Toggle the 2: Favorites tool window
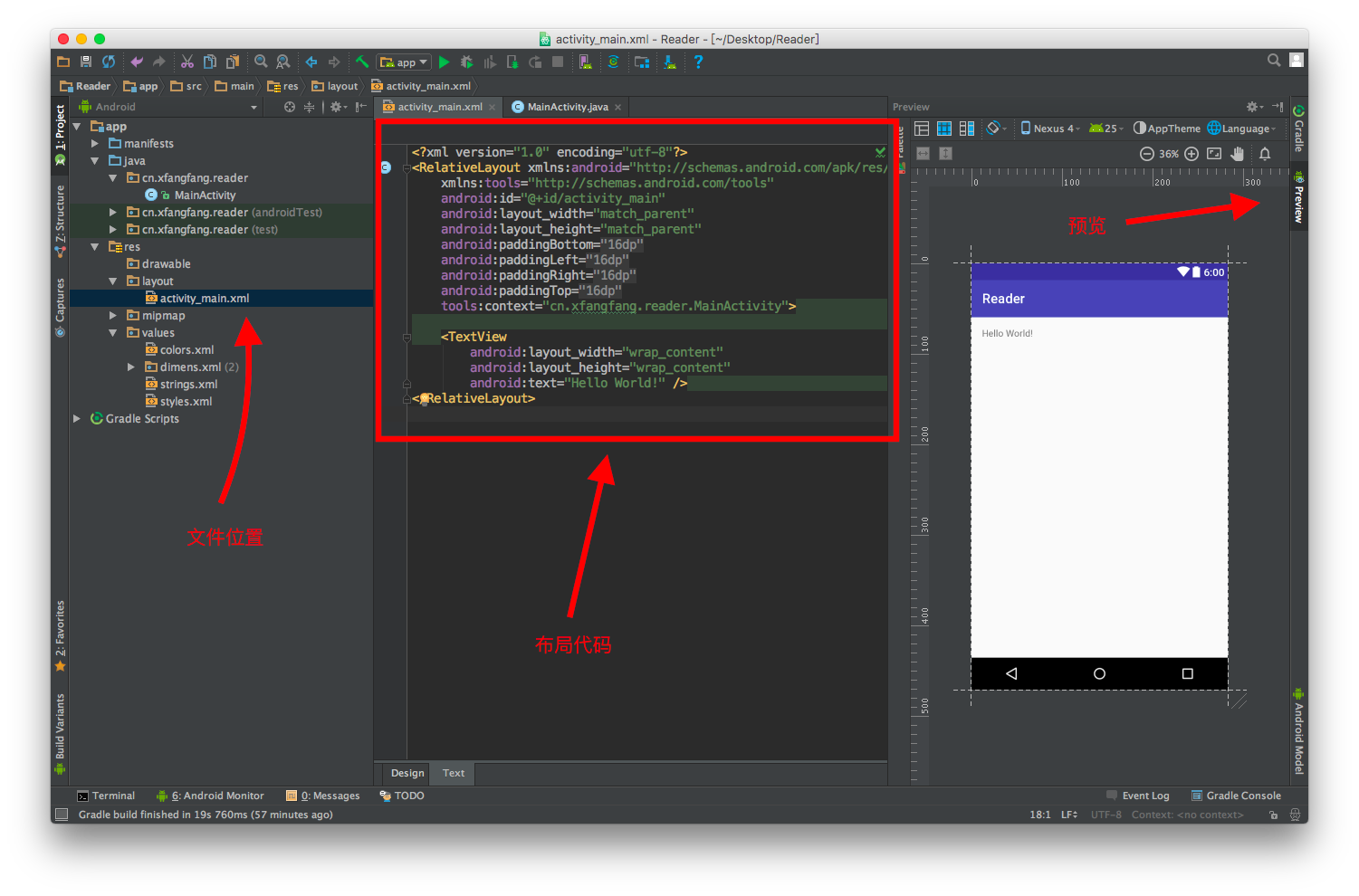The width and height of the screenshot is (1359, 896). point(60,636)
